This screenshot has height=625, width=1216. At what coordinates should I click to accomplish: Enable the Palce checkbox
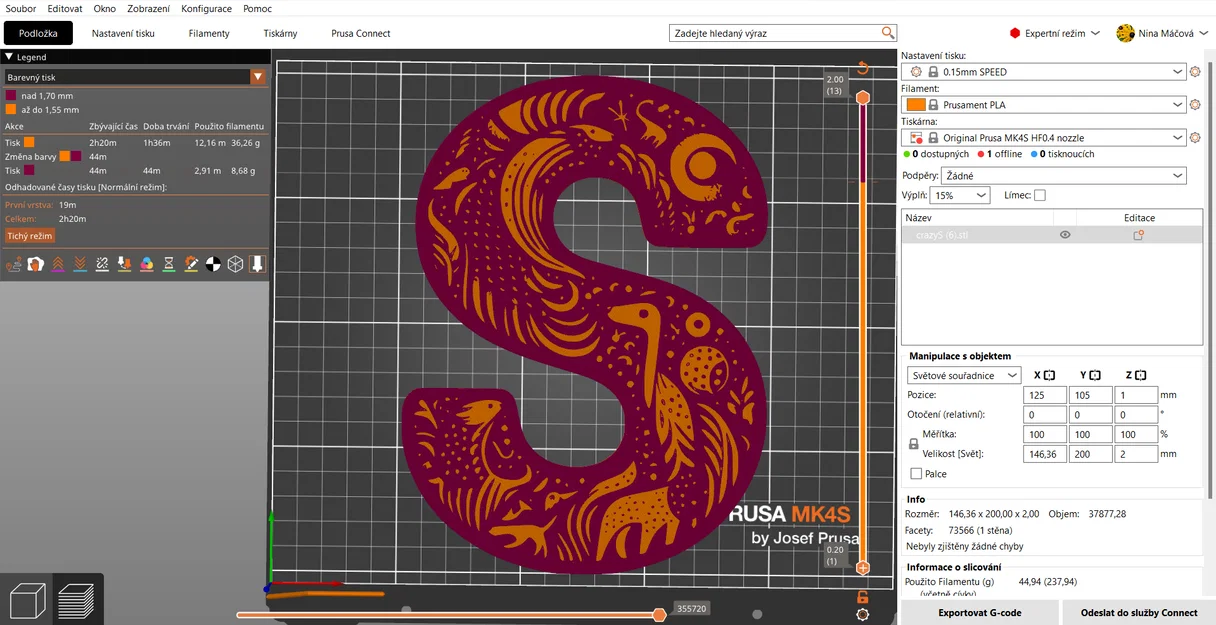point(916,474)
